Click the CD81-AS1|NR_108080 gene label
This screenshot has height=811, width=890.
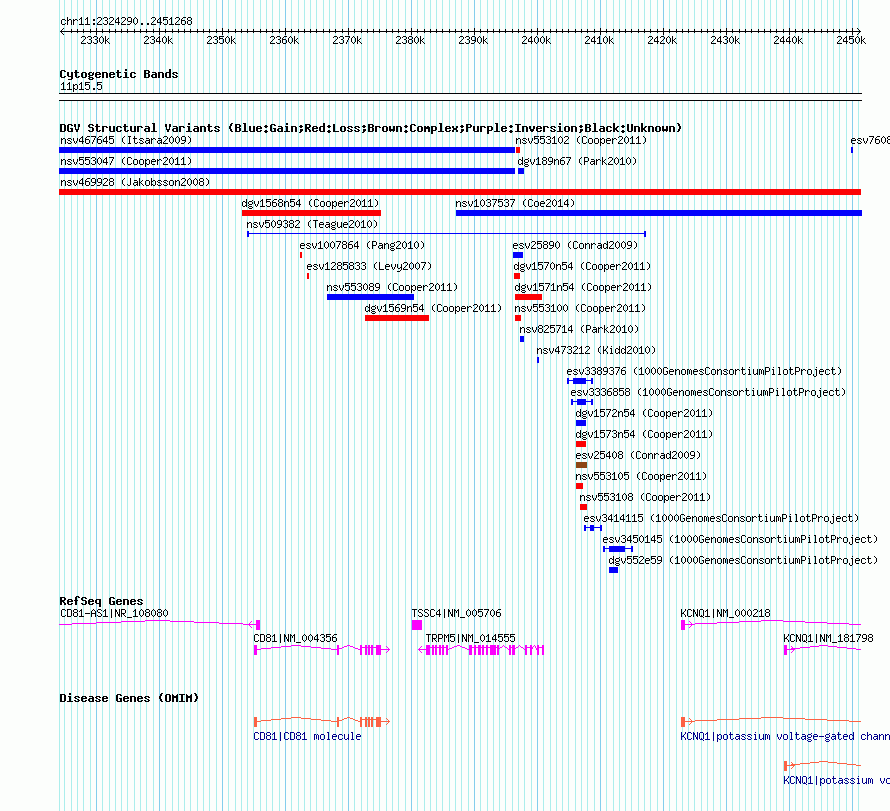pyautogui.click(x=114, y=613)
